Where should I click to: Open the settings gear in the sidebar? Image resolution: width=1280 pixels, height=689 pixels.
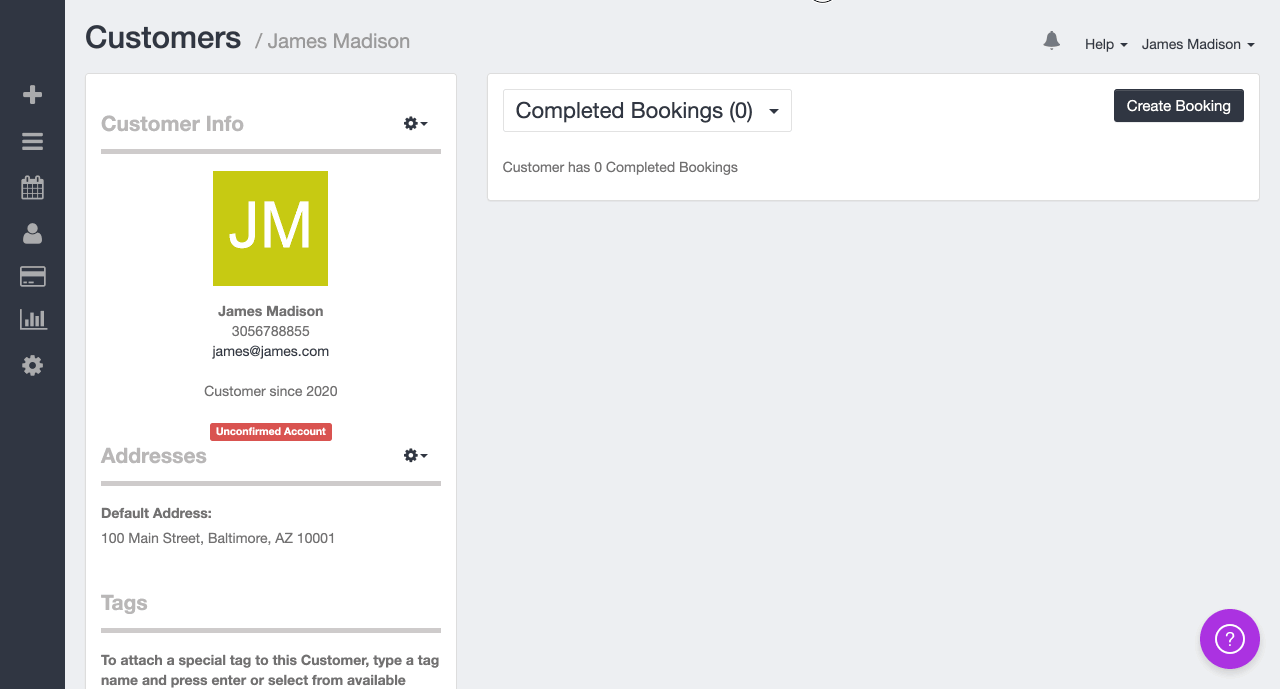coord(33,366)
